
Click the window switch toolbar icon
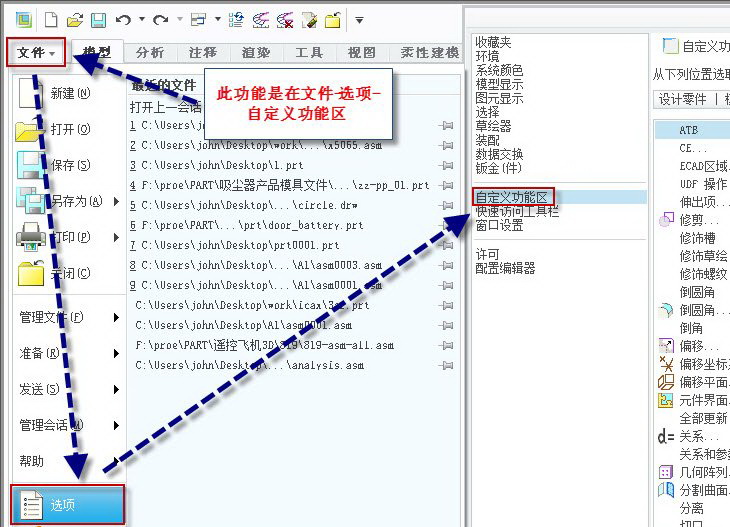198,20
